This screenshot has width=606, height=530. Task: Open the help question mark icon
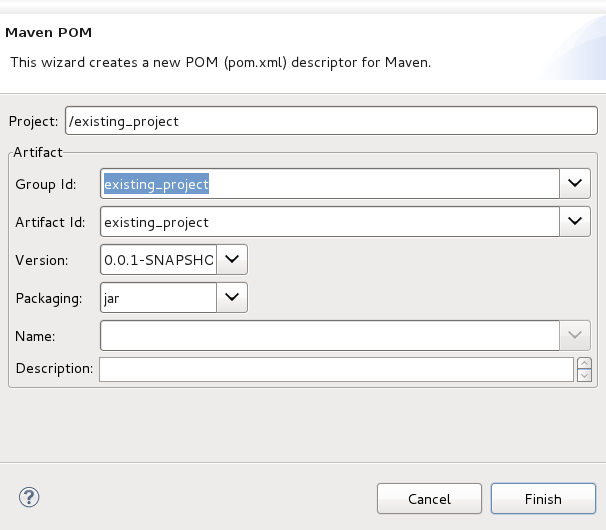[29, 497]
